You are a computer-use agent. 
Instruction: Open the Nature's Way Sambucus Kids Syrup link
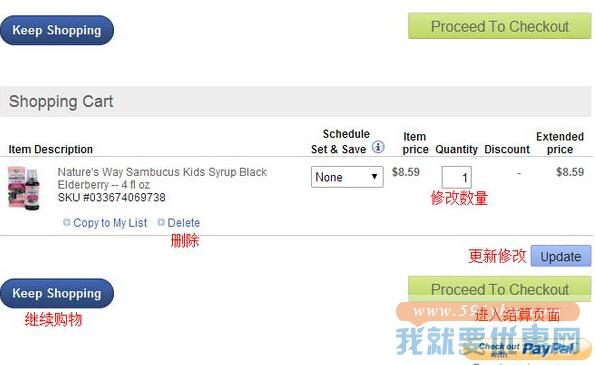pos(162,178)
